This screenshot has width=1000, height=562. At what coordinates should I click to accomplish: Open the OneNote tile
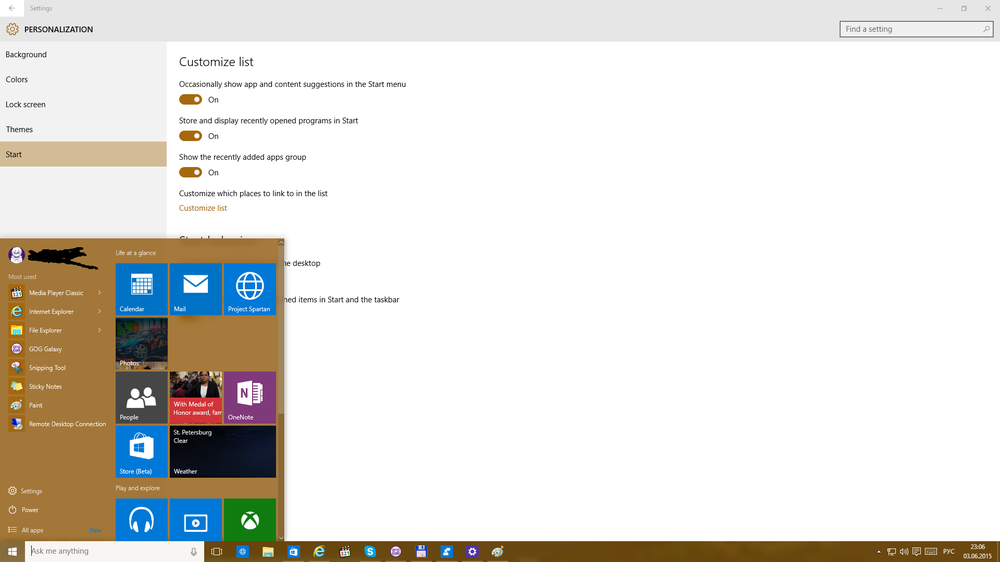(249, 397)
